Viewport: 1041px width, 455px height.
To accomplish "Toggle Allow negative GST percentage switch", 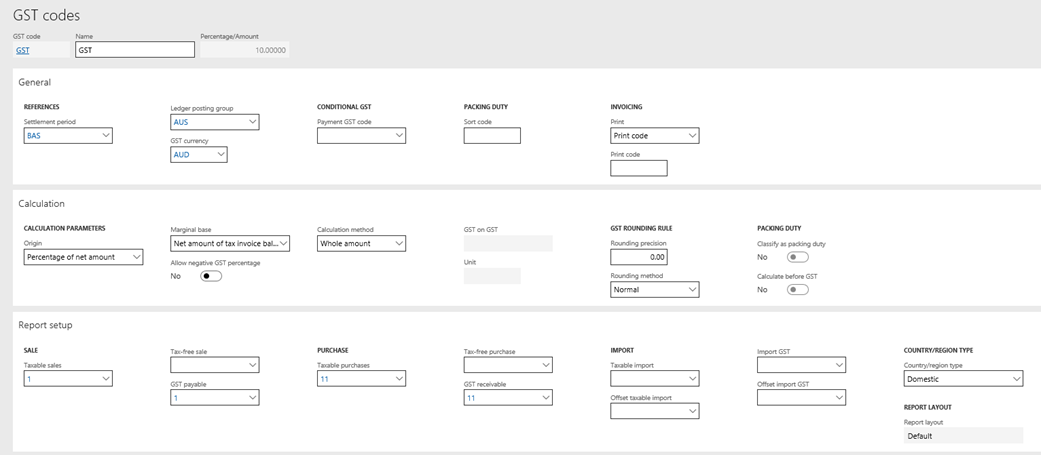I will coord(210,276).
